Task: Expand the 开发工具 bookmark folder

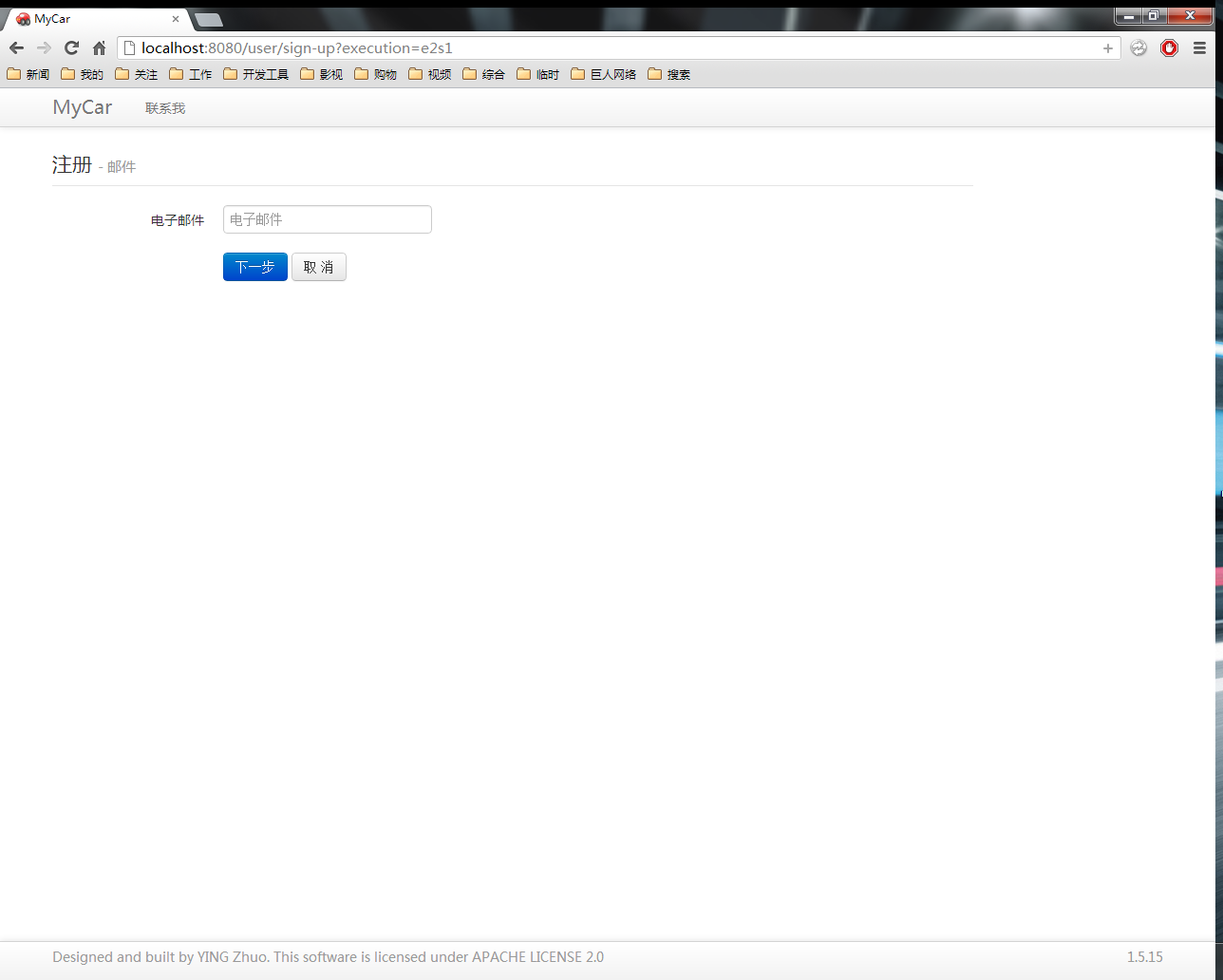Action: pos(255,74)
